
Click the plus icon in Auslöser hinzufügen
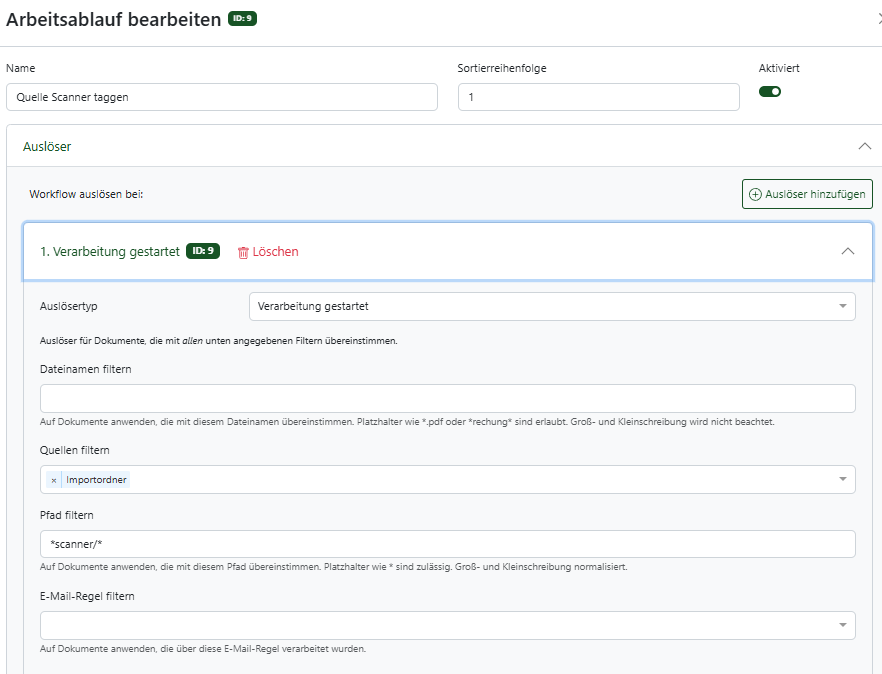click(x=755, y=194)
